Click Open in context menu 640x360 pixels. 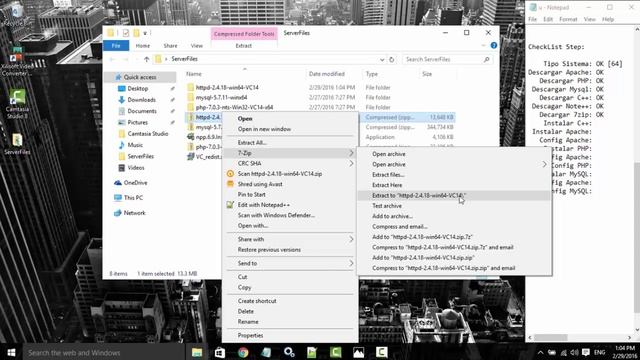(245, 119)
